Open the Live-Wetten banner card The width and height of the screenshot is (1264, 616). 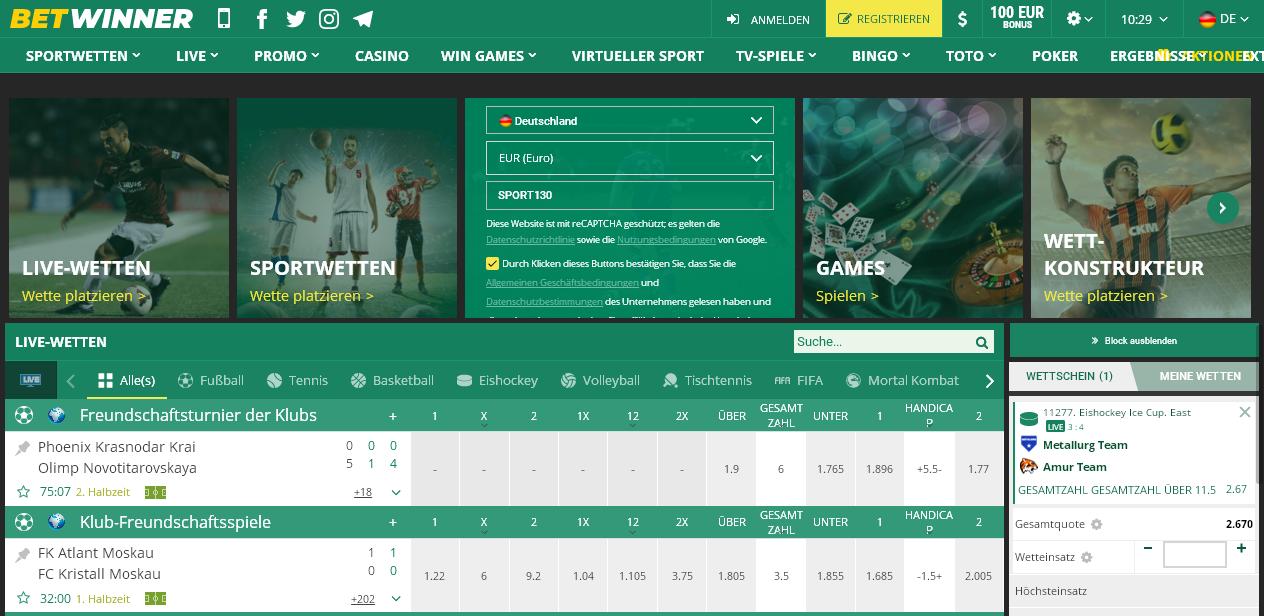[119, 208]
